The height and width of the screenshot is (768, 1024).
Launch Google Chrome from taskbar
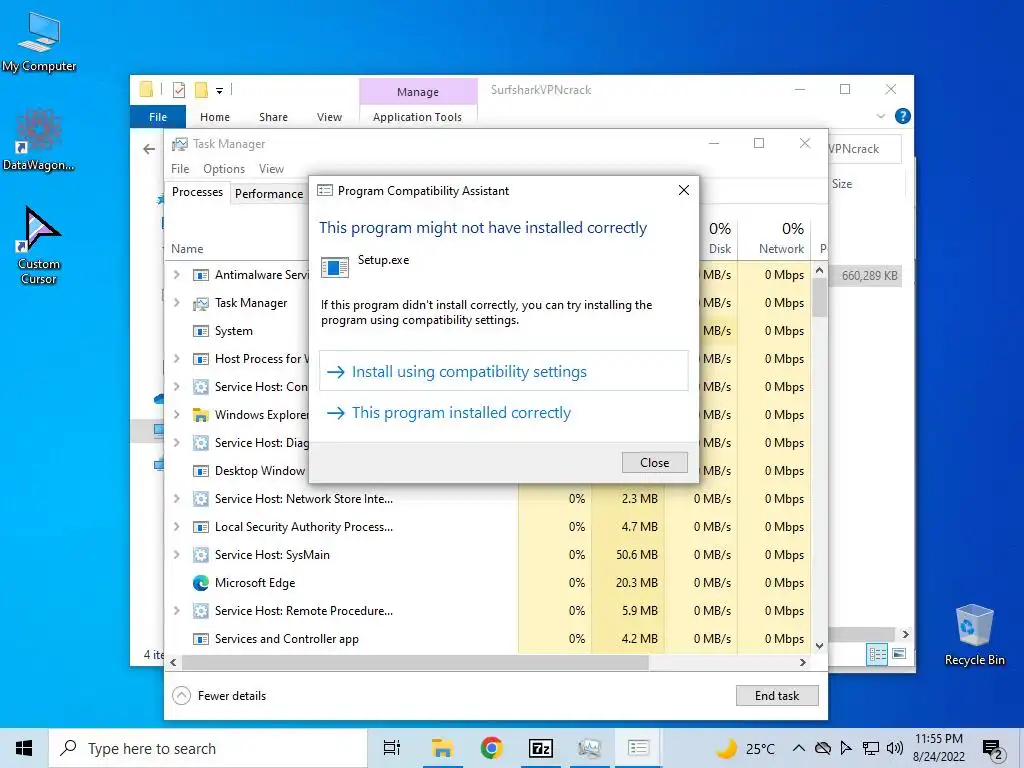[x=491, y=748]
